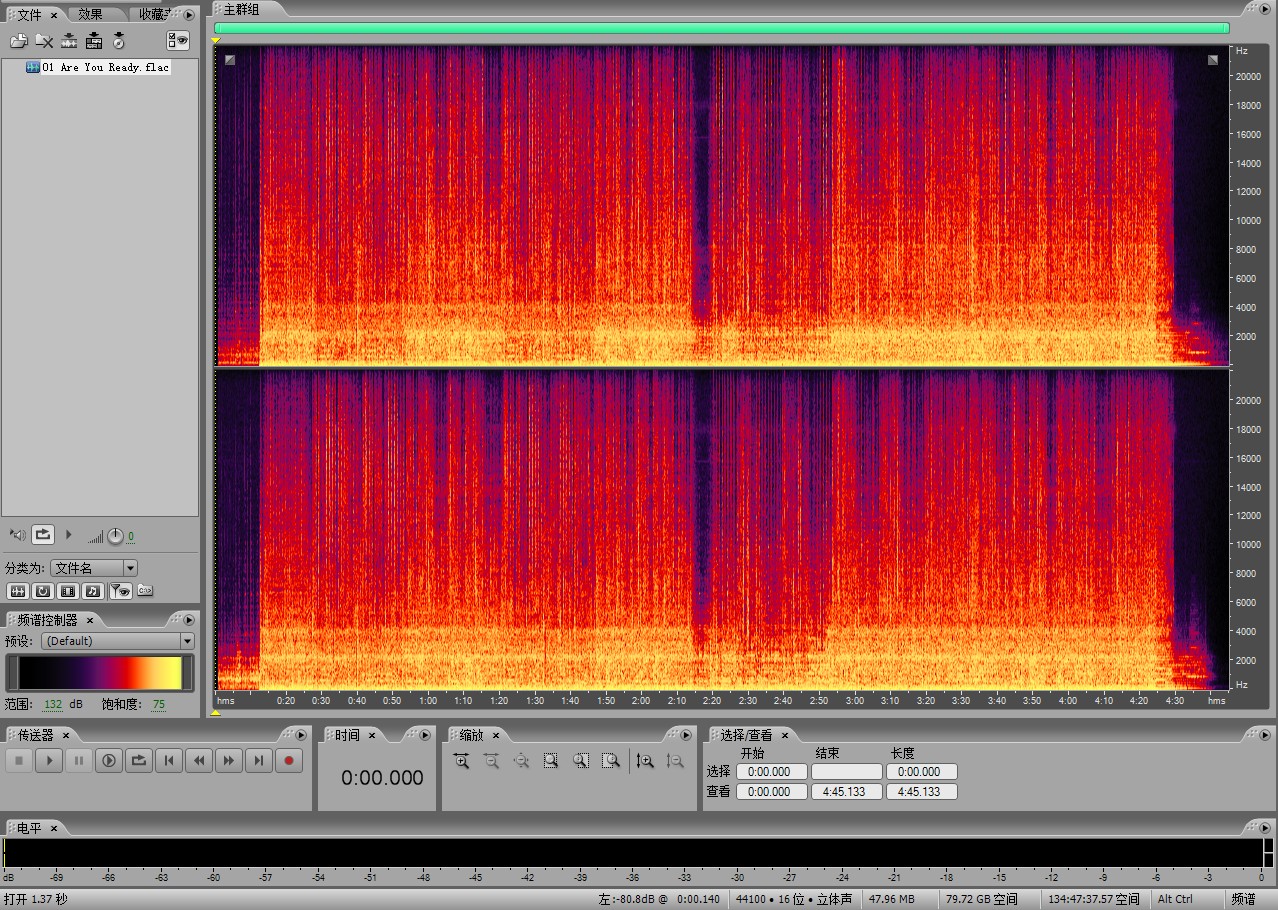The image size is (1278, 910).
Task: Click Zoom Out Full Both Axes icon
Action: (x=521, y=761)
